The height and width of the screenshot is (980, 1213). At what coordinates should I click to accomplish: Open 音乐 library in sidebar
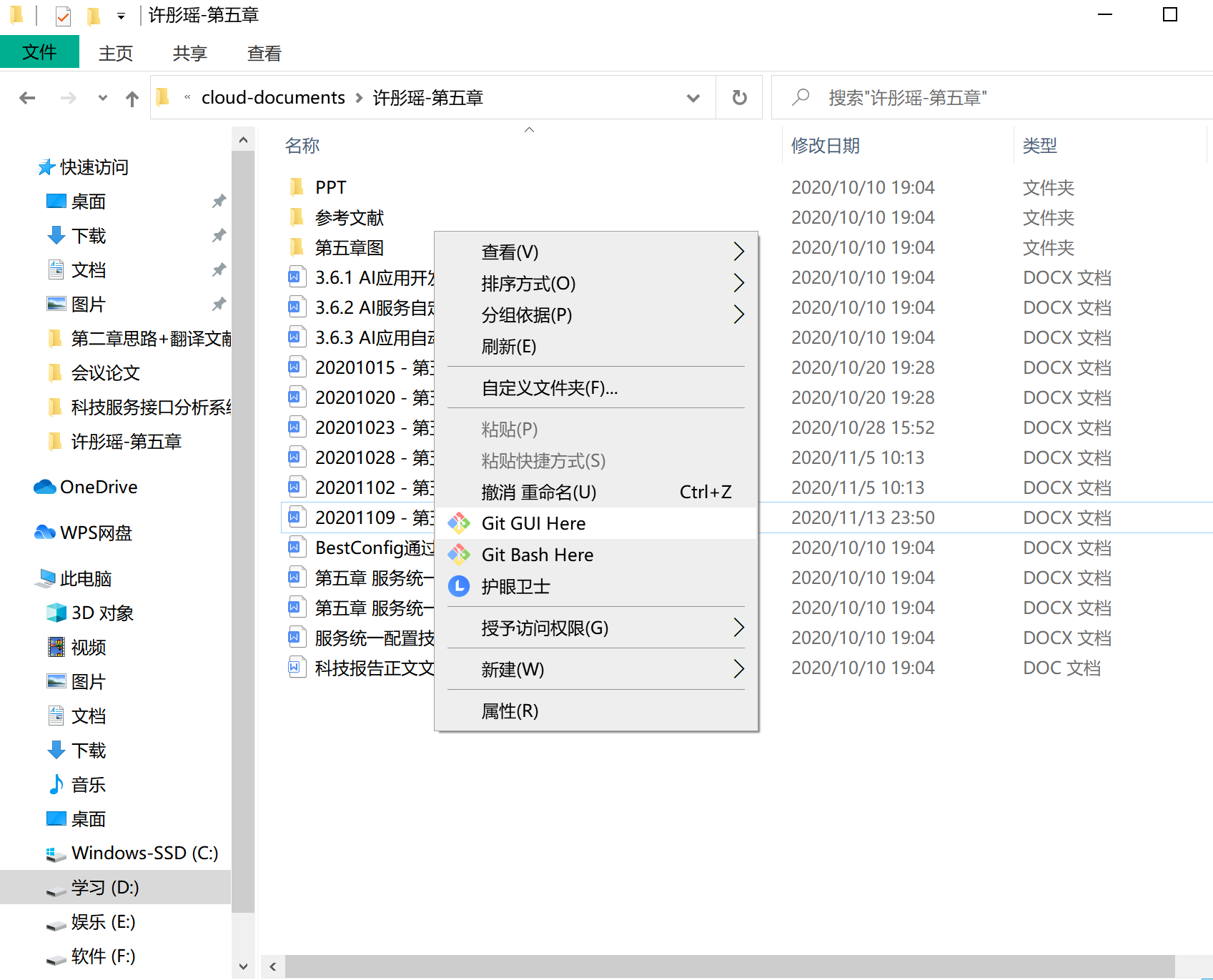click(77, 785)
